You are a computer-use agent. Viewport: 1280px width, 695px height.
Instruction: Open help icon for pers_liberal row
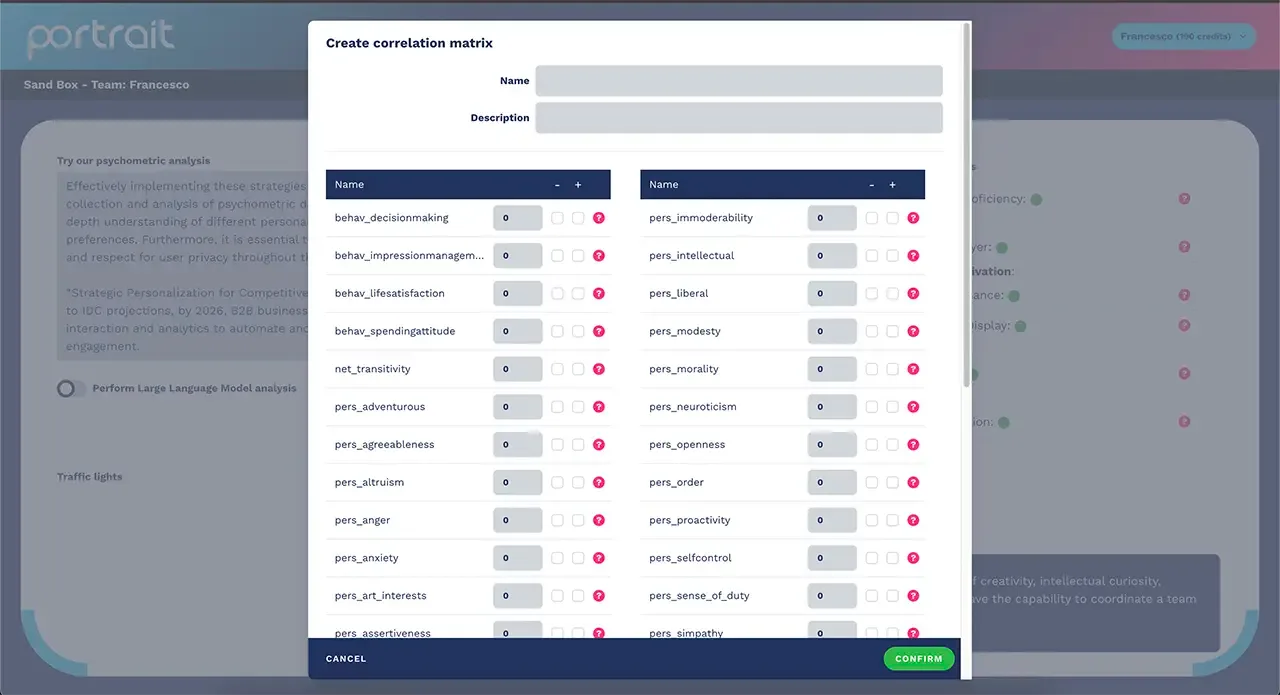[913, 294]
